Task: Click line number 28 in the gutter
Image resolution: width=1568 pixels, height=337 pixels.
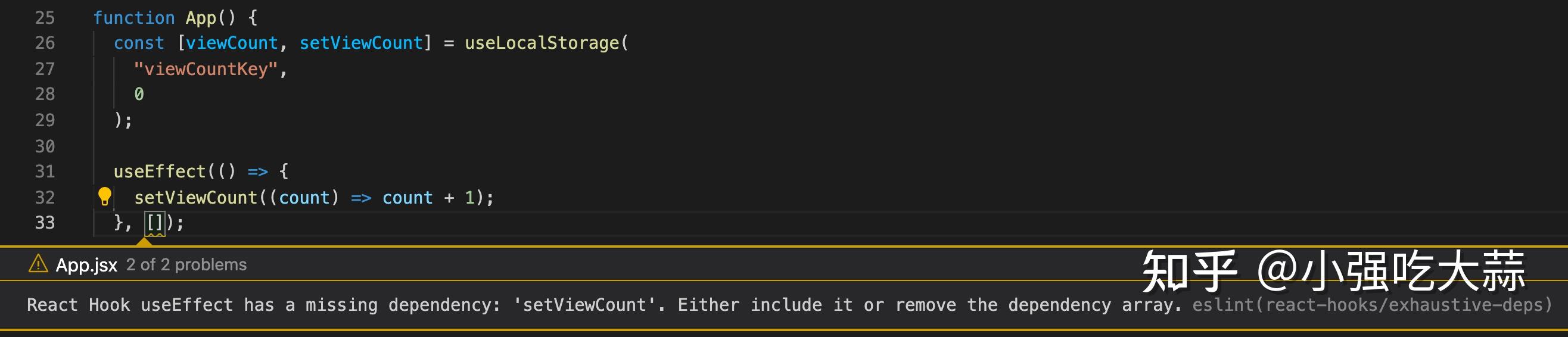Action: click(x=45, y=94)
